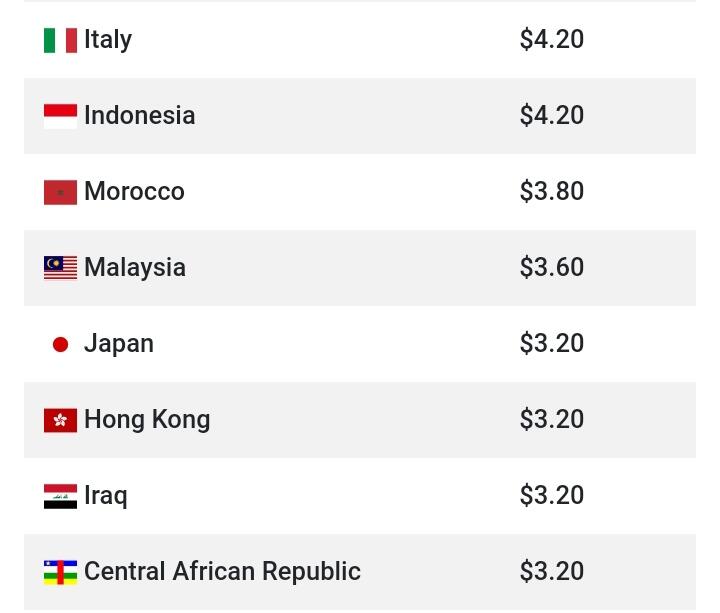Click the Japan flag icon
The height and width of the screenshot is (613, 720).
[x=60, y=344]
